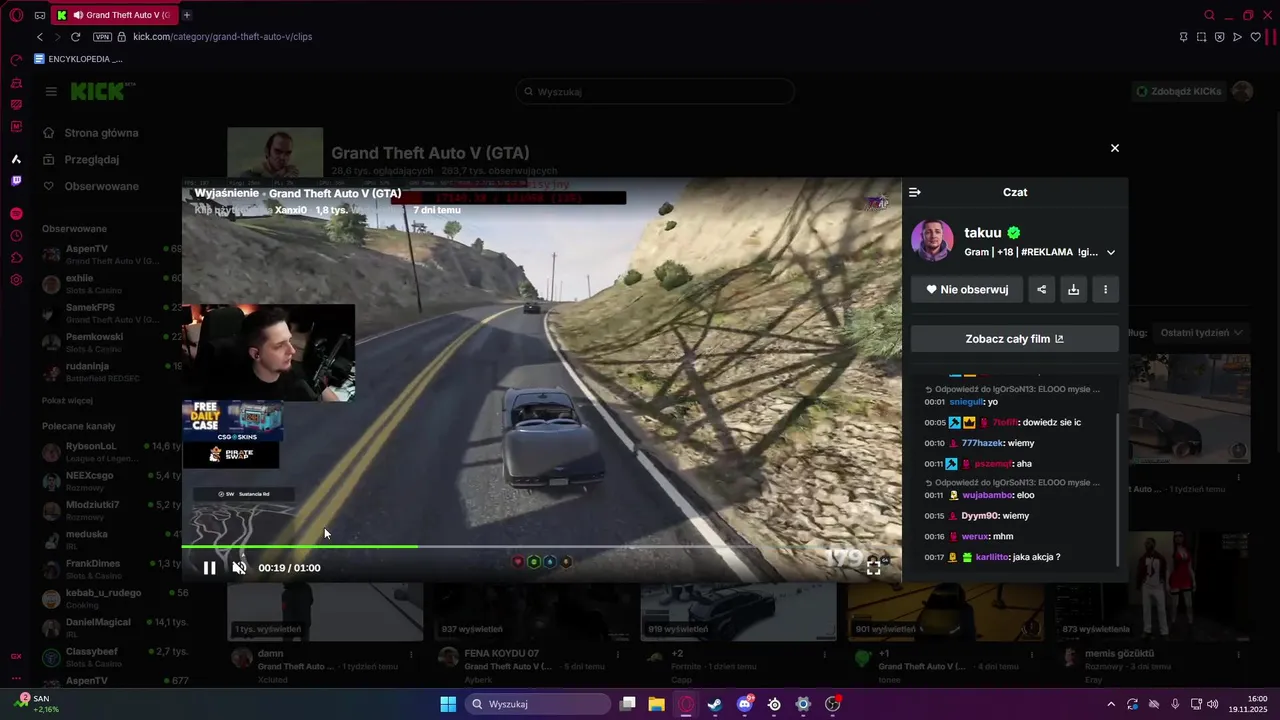Share the clip icon
The width and height of the screenshot is (1280, 720).
point(1041,290)
